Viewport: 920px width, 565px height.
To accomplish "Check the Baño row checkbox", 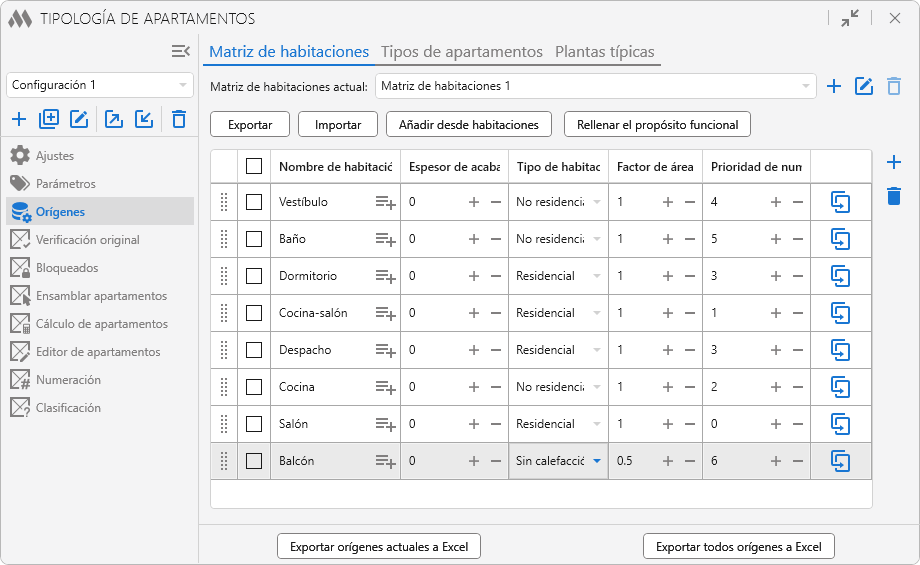I will tap(254, 239).
